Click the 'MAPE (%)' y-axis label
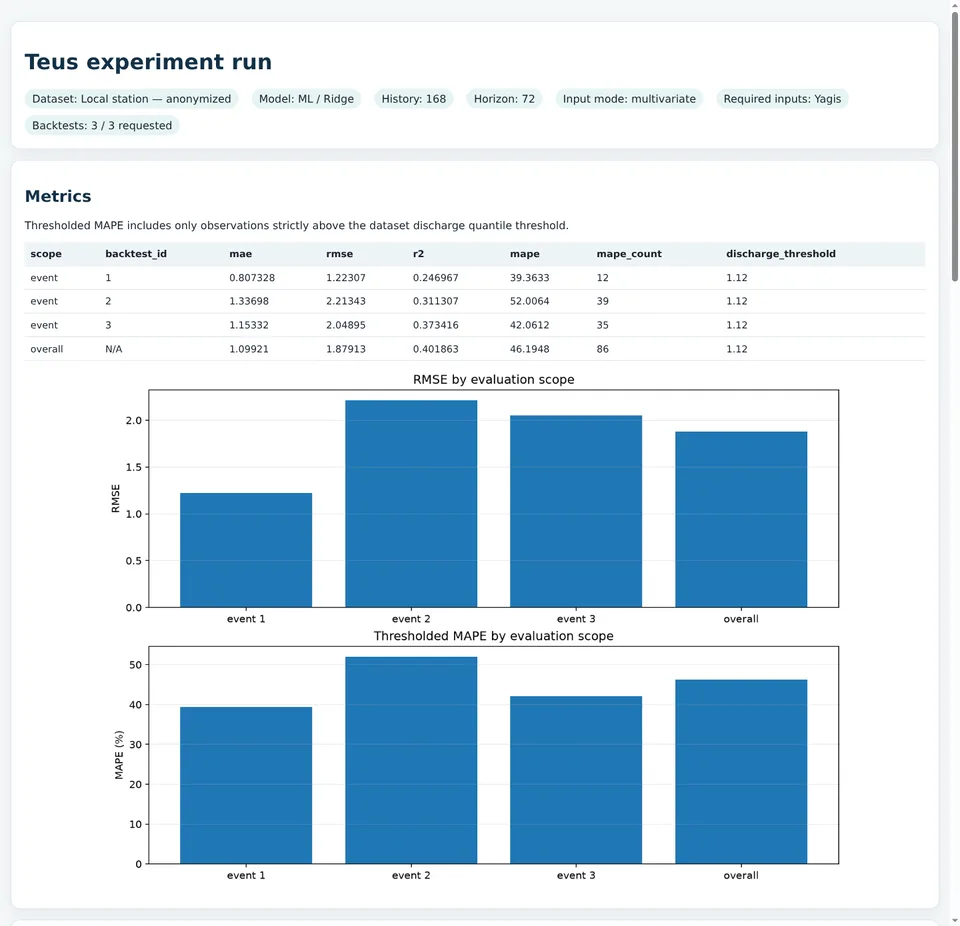The width and height of the screenshot is (960, 926). tap(119, 755)
